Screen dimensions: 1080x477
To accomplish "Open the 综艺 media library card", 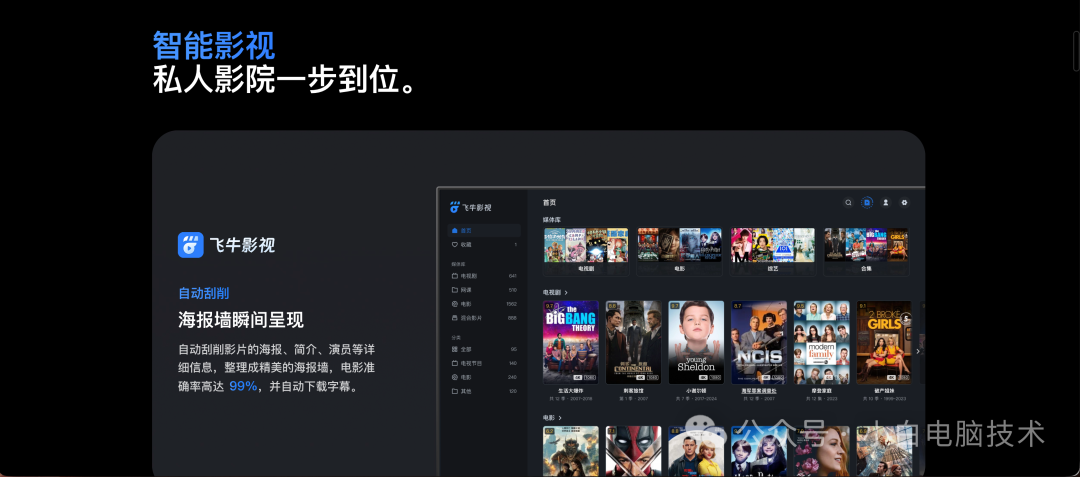I will coord(772,251).
